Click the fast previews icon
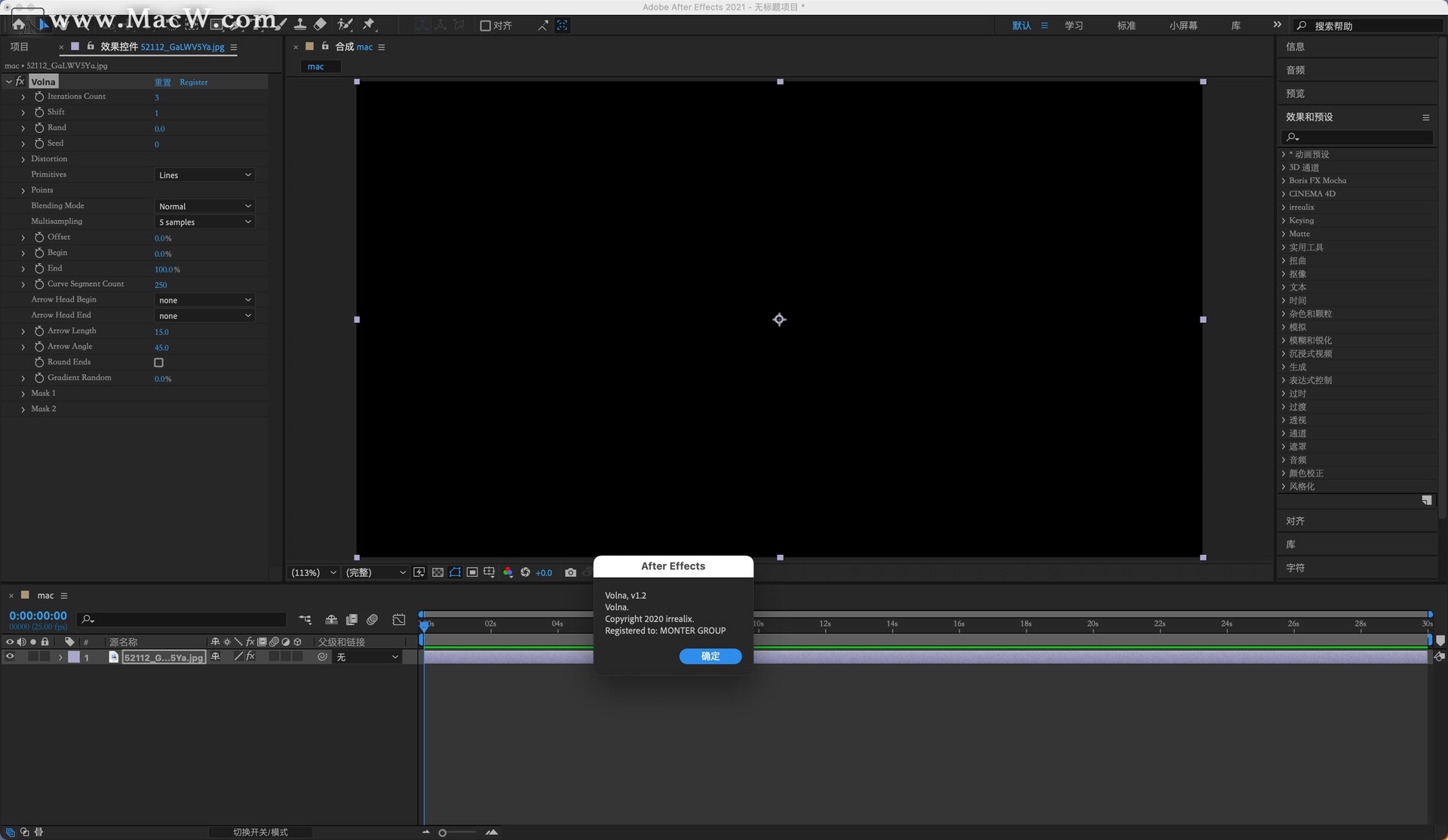 (419, 573)
